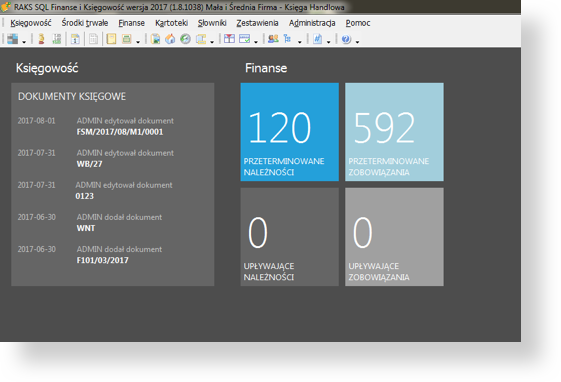Screen dimensions: 561x382
Task: Open document F101/03/2017
Action: coord(102,260)
